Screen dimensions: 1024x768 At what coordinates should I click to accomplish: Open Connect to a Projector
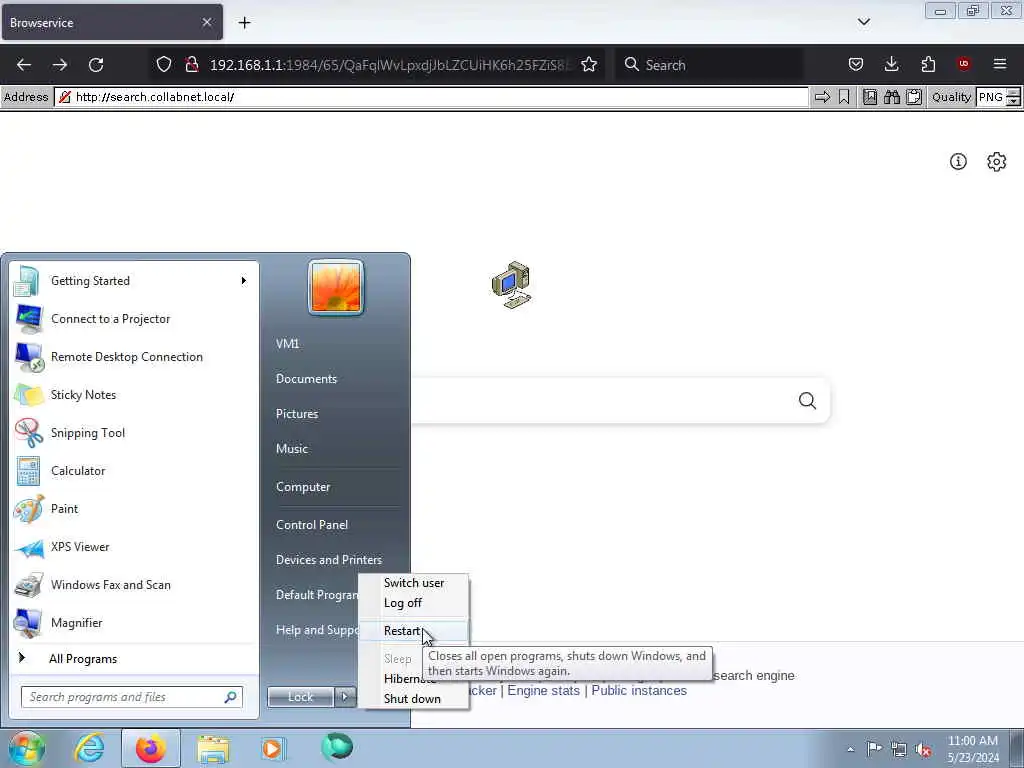[135, 319]
